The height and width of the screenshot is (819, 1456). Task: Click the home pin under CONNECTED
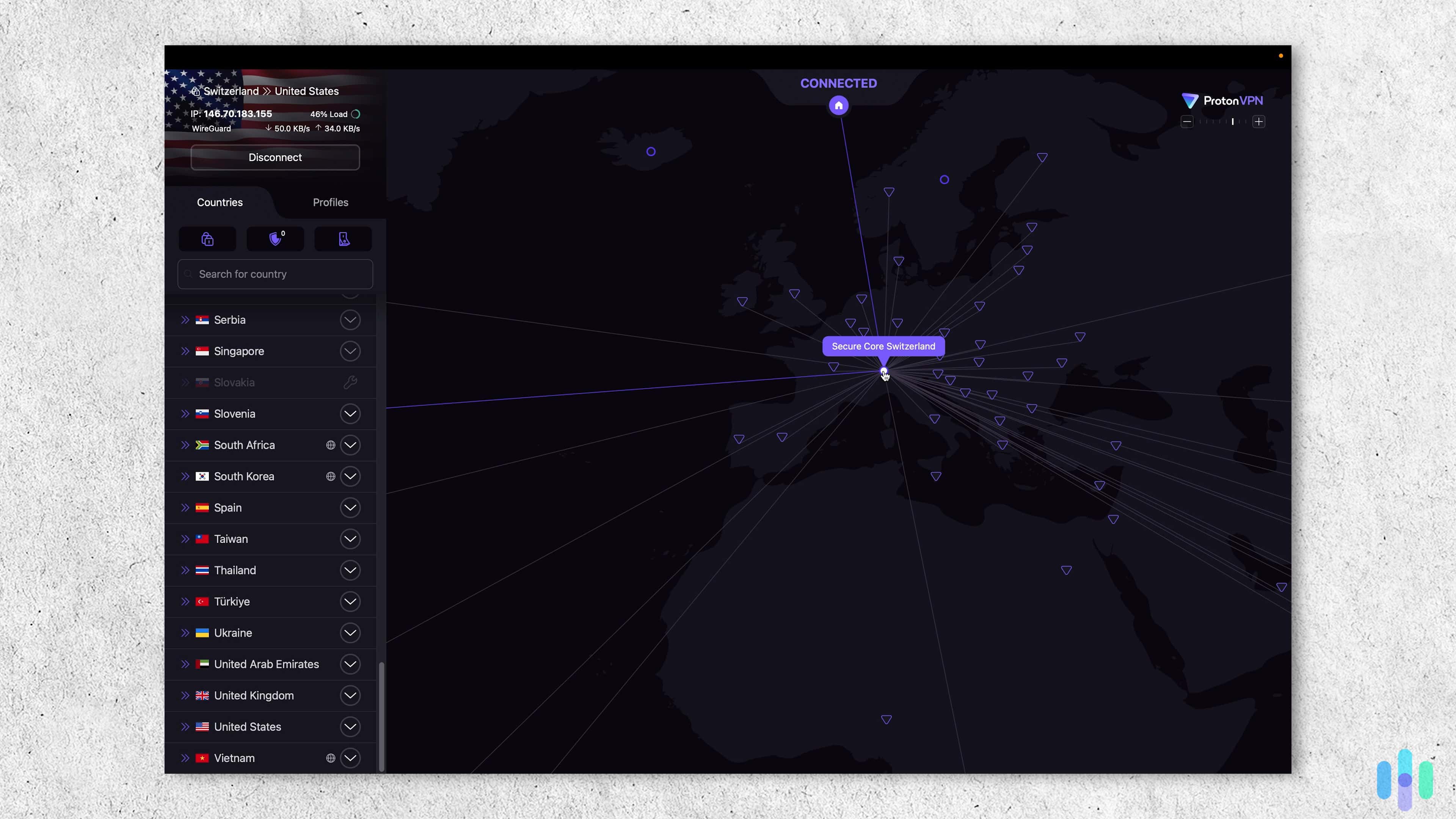click(x=838, y=105)
